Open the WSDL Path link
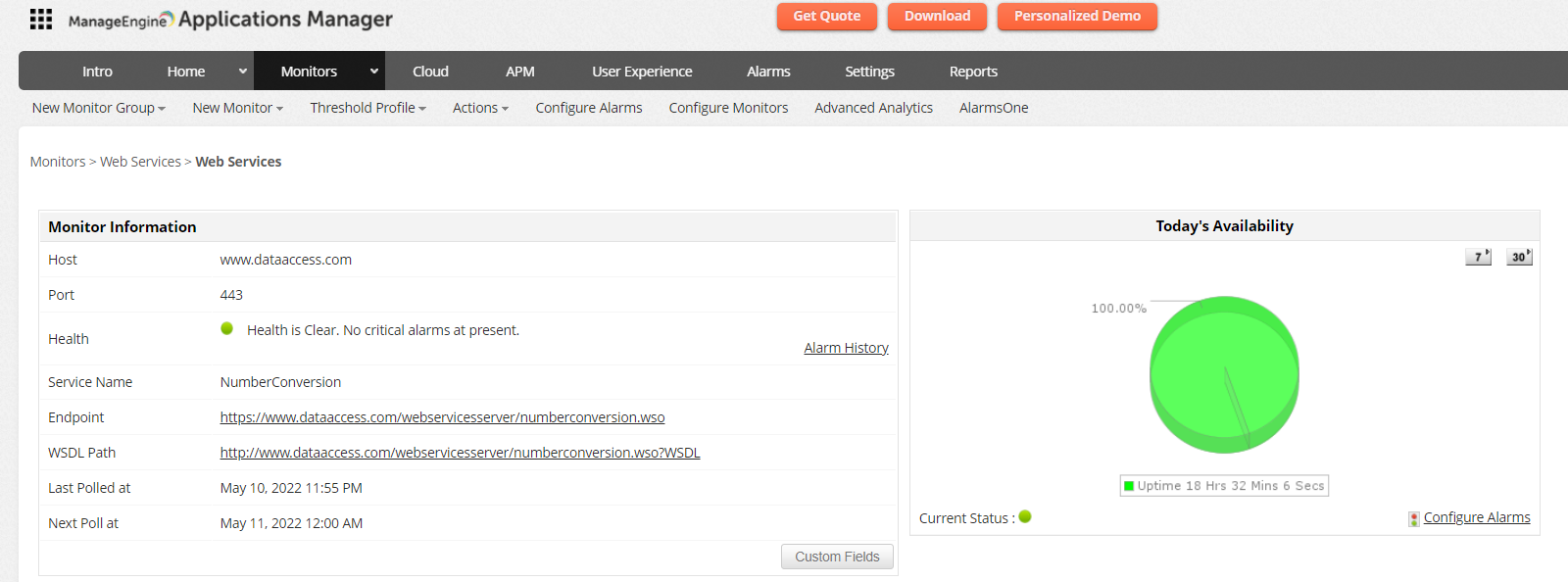1568x582 pixels. tap(460, 453)
